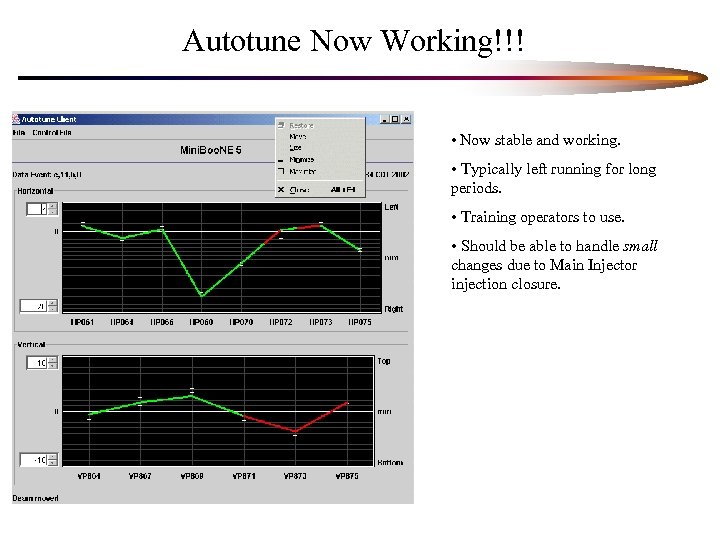The image size is (720, 540).
Task: Click the HP870 axis label
Action: [241, 322]
